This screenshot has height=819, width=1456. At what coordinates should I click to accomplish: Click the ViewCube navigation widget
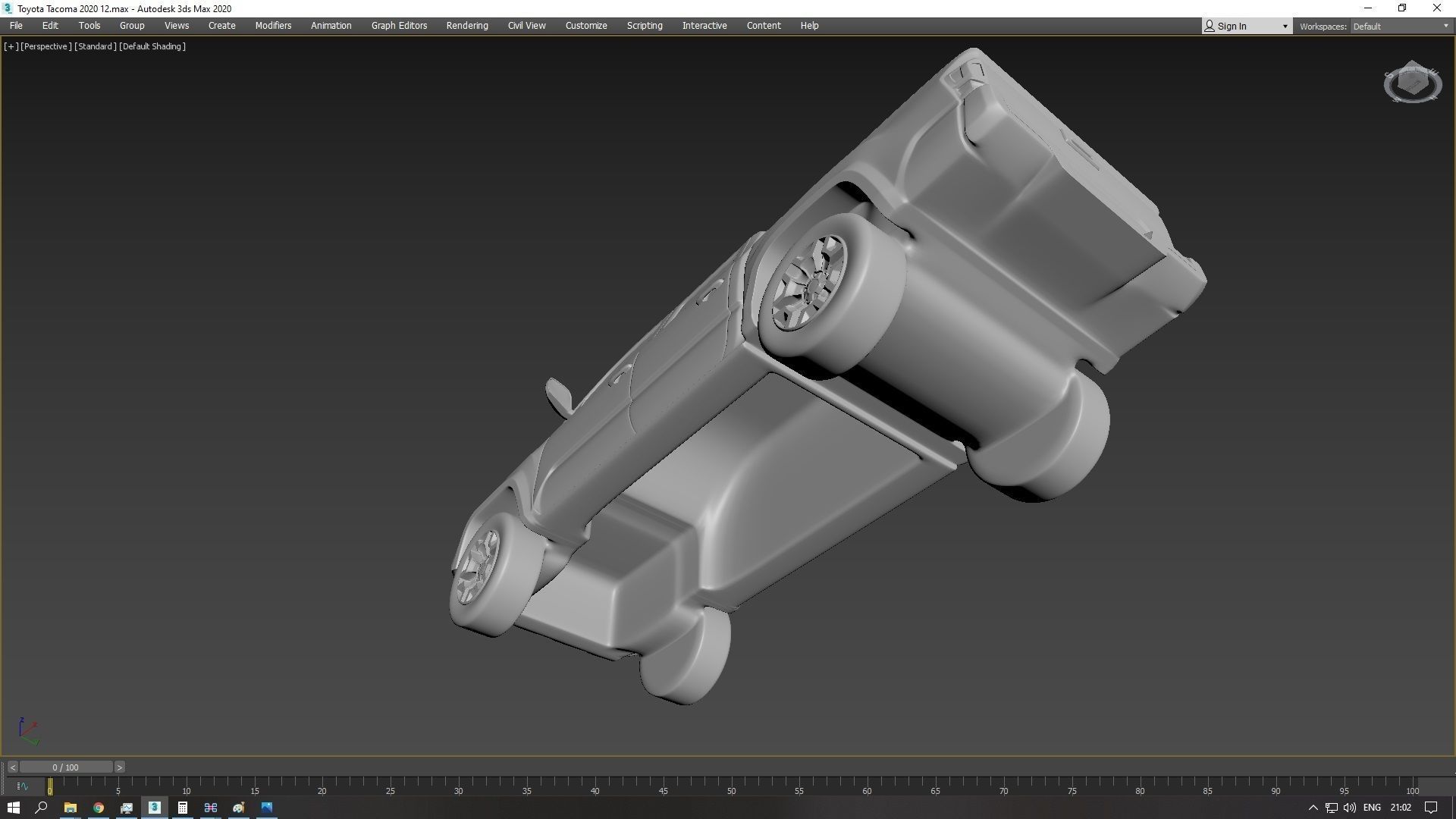point(1412,83)
